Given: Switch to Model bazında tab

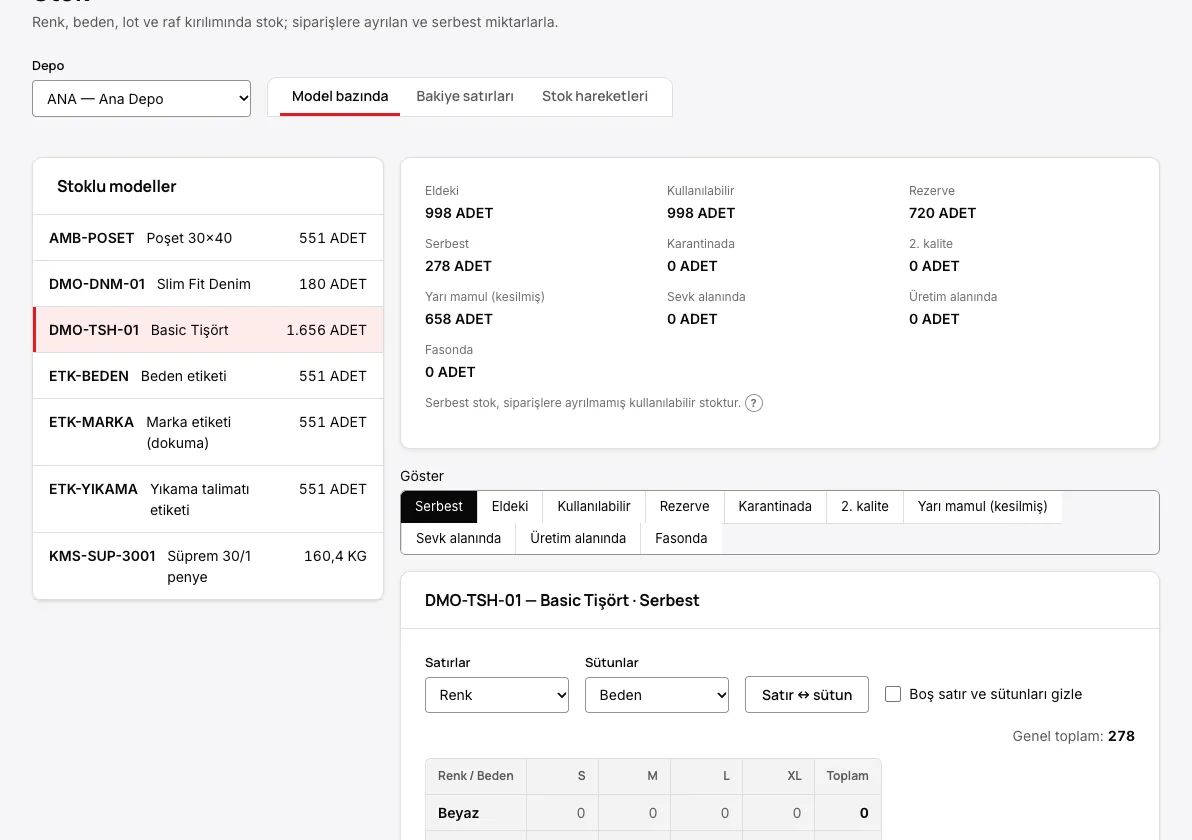Looking at the screenshot, I should click(340, 97).
